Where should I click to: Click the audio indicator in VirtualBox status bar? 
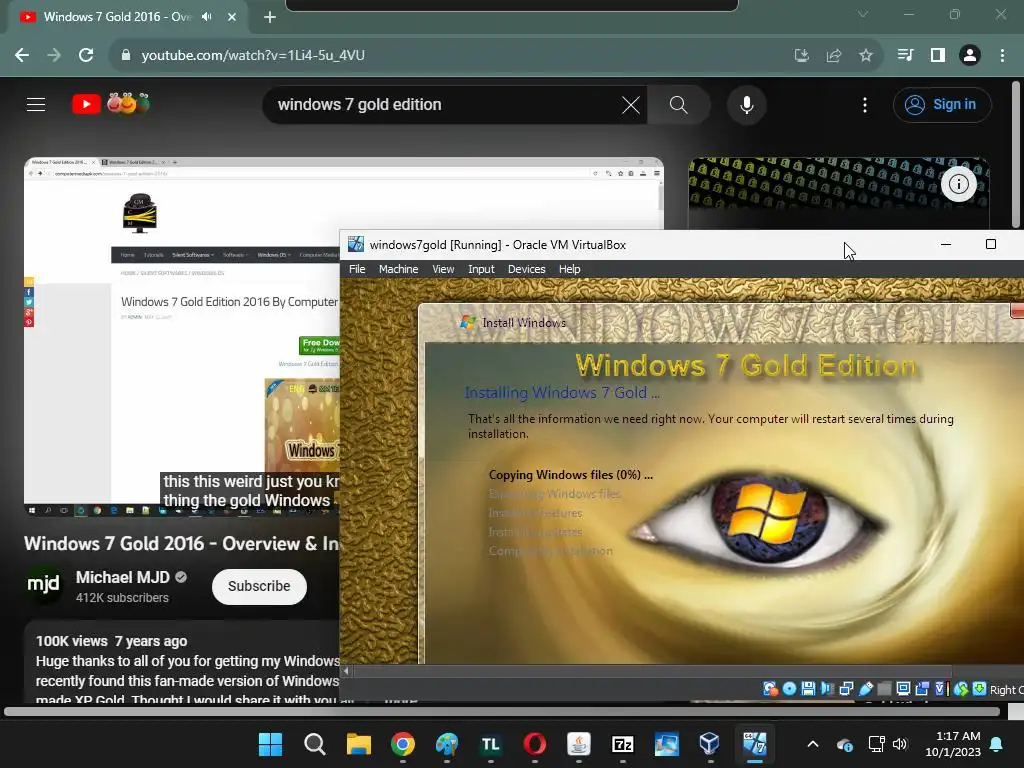coord(827,688)
